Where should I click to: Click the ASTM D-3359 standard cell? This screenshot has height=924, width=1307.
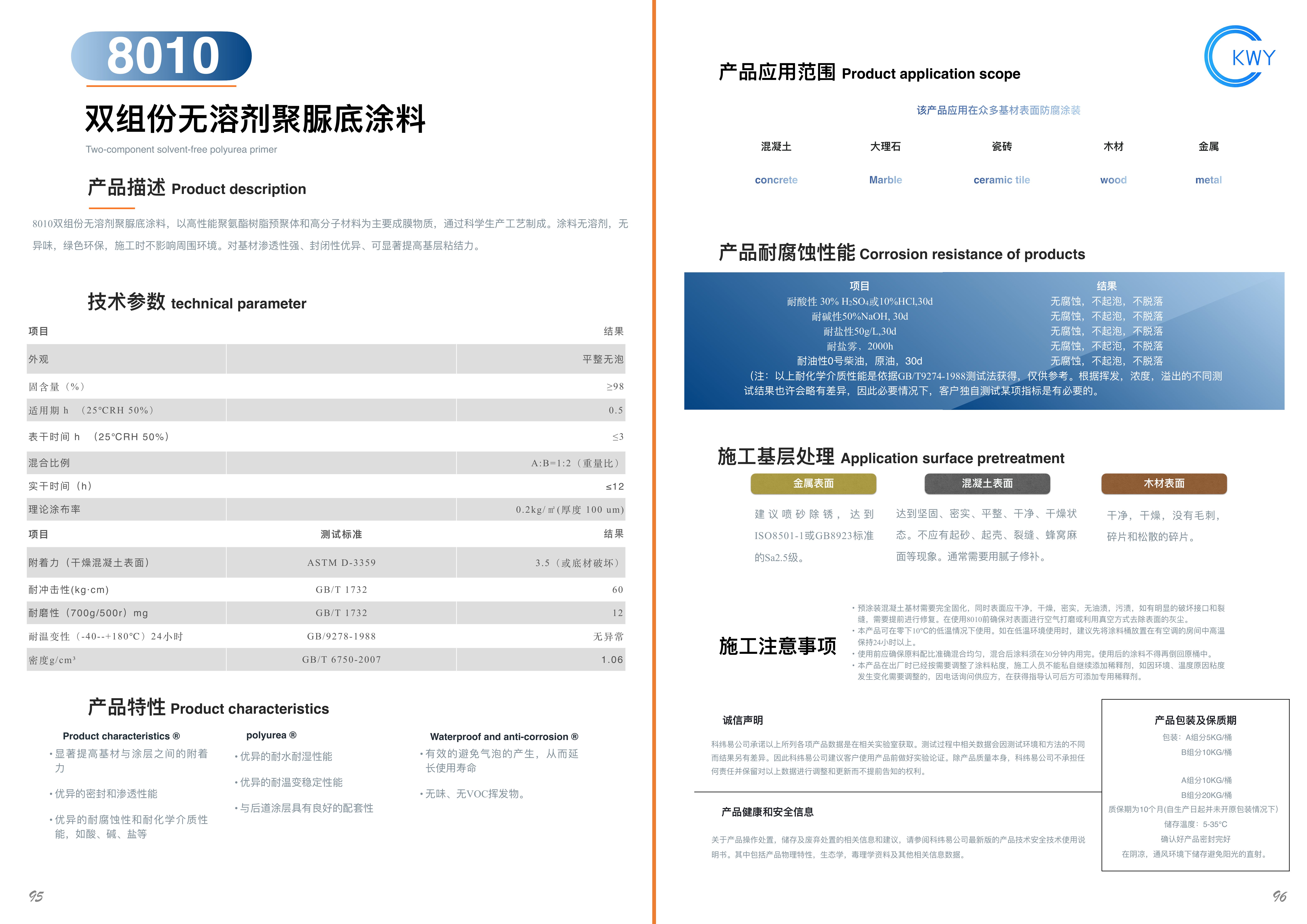[x=341, y=563]
